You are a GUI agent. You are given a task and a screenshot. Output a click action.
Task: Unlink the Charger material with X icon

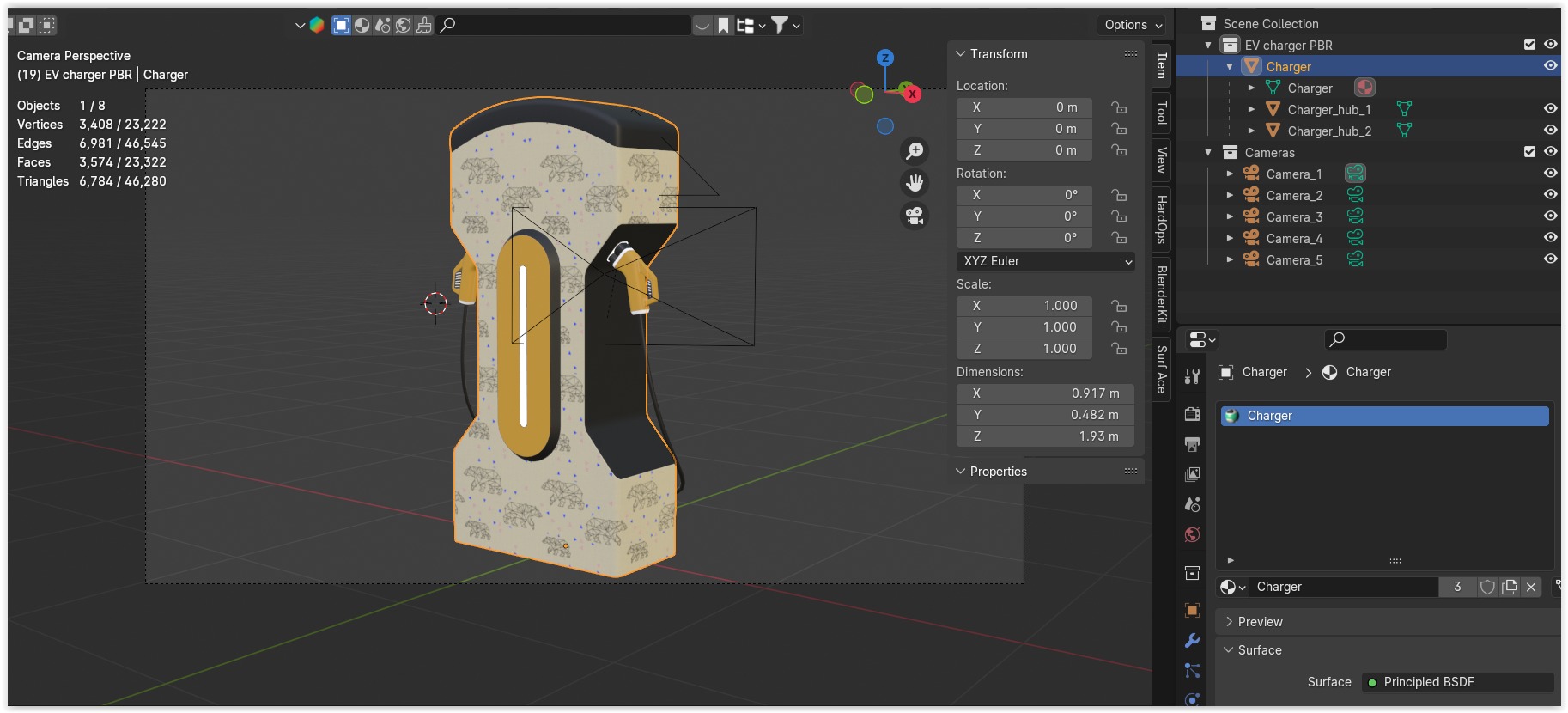coord(1531,587)
